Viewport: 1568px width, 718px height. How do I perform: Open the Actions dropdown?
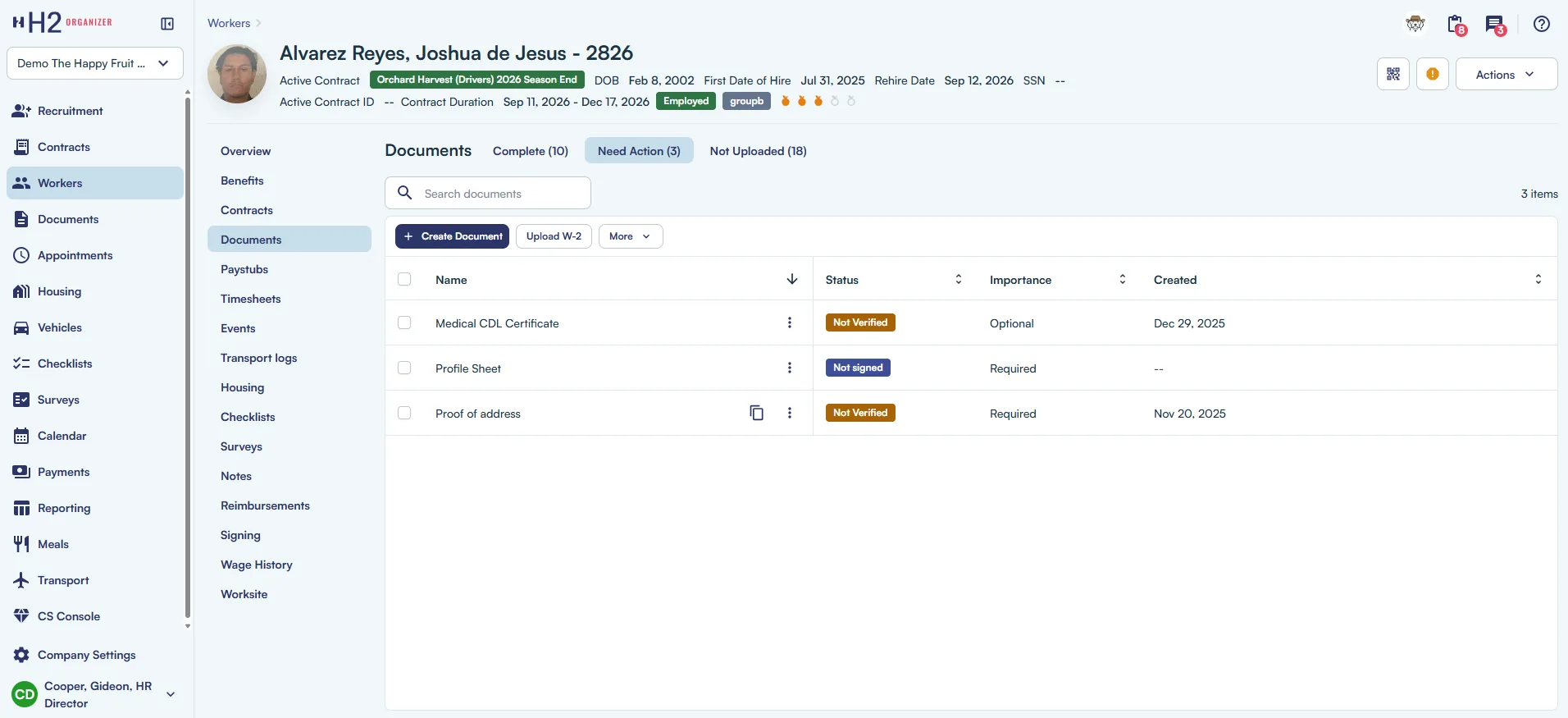point(1506,74)
